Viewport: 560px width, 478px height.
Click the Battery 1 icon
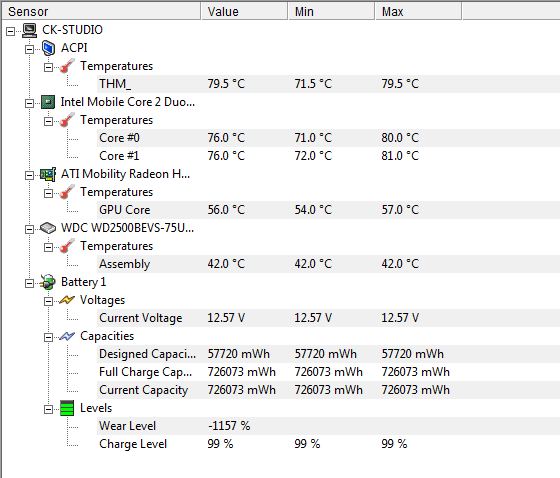48,282
